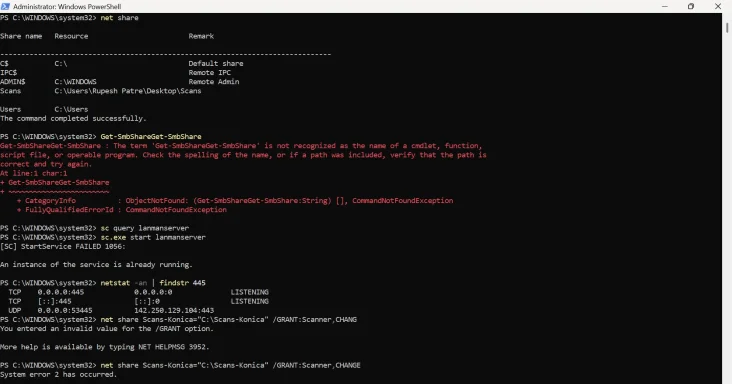Click the 'At line:1 char:1' error line
The width and height of the screenshot is (732, 384).
(34, 173)
